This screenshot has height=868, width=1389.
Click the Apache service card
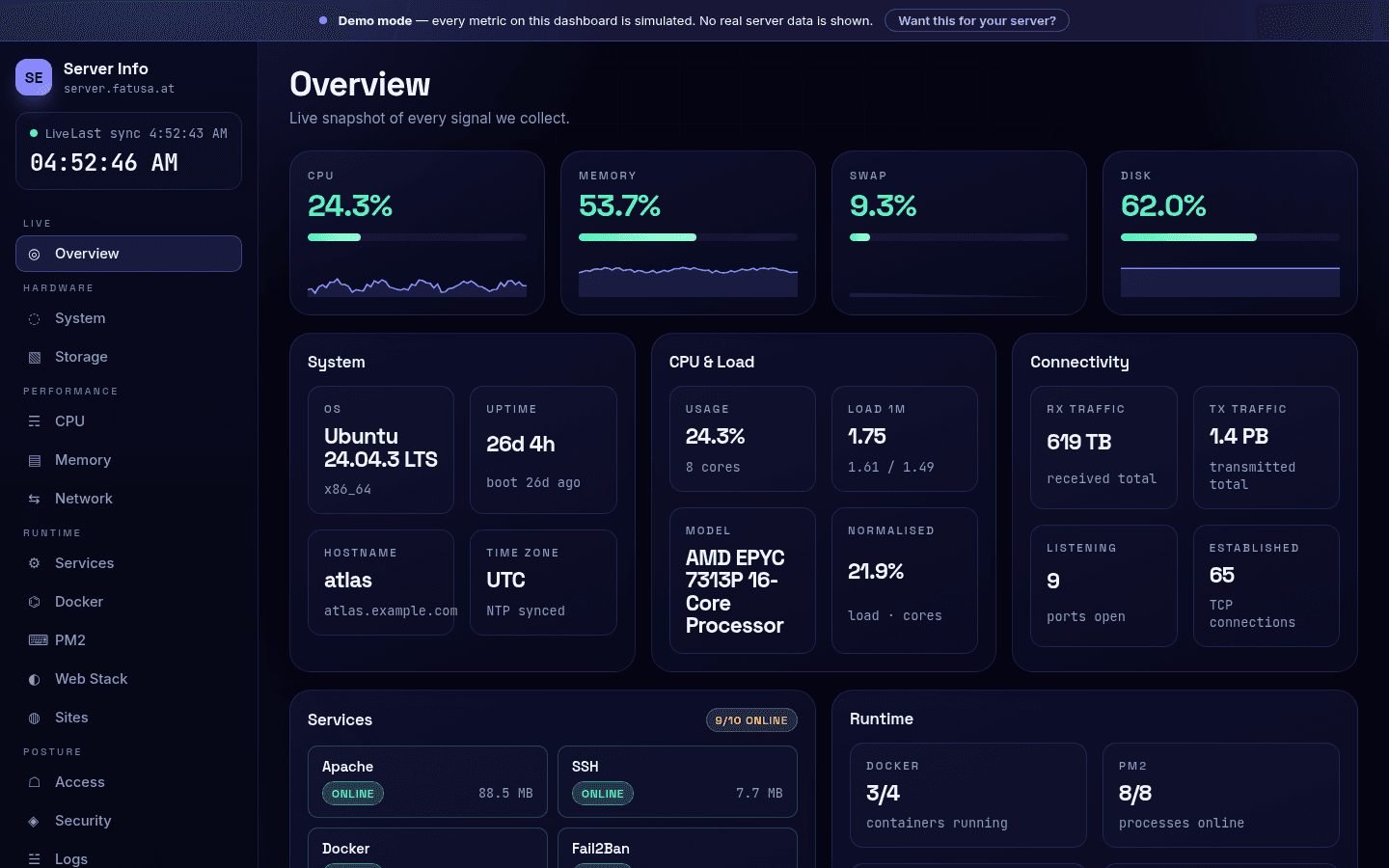point(427,781)
